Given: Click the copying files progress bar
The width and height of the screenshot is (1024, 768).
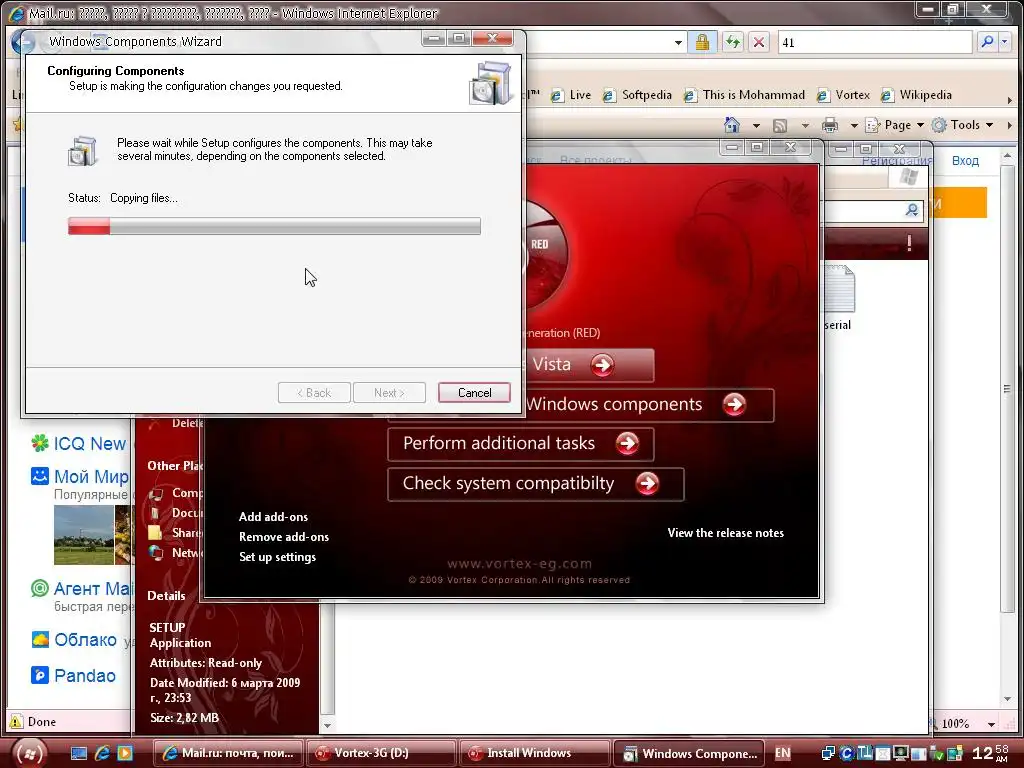Looking at the screenshot, I should [x=274, y=226].
